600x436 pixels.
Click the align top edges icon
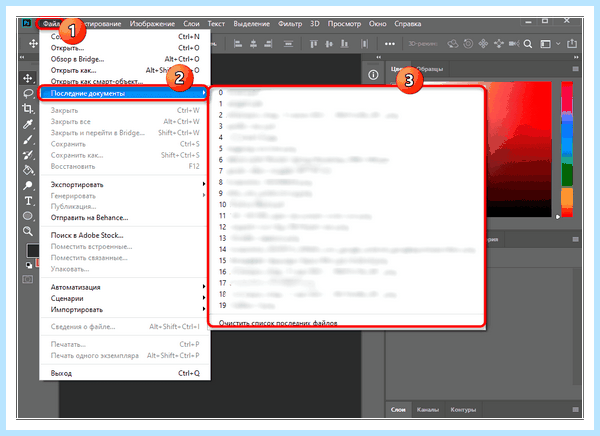click(313, 44)
